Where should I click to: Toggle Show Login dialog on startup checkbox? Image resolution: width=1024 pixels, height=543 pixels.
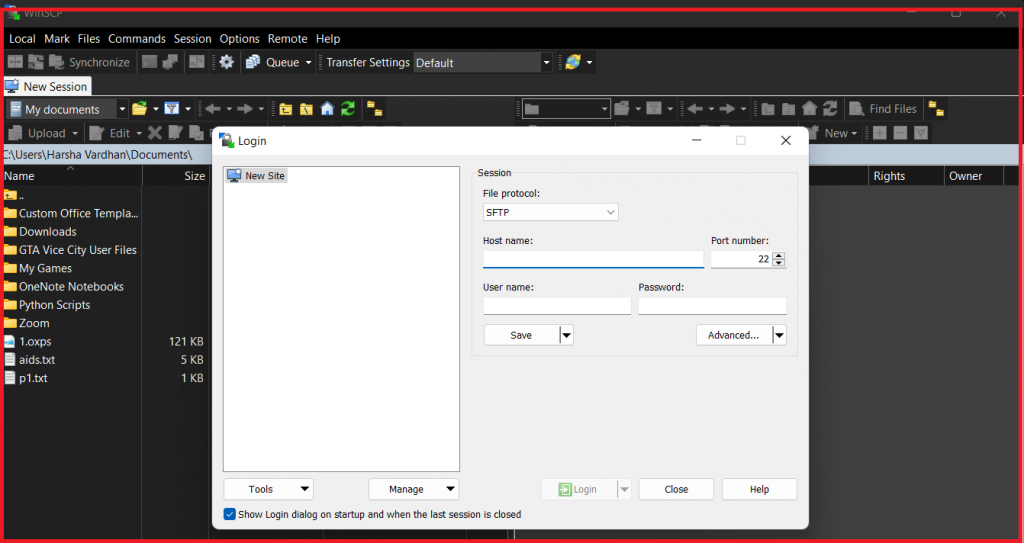[x=230, y=514]
